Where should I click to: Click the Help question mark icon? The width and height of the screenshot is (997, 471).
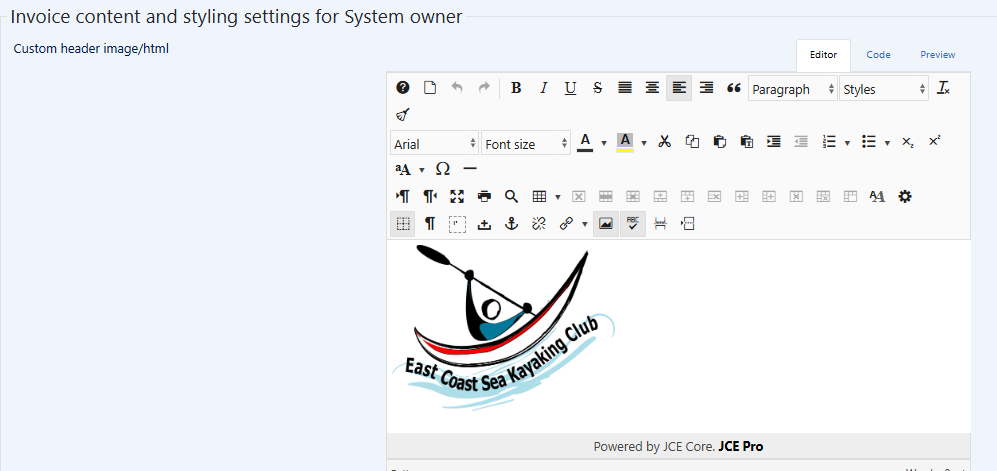point(403,88)
